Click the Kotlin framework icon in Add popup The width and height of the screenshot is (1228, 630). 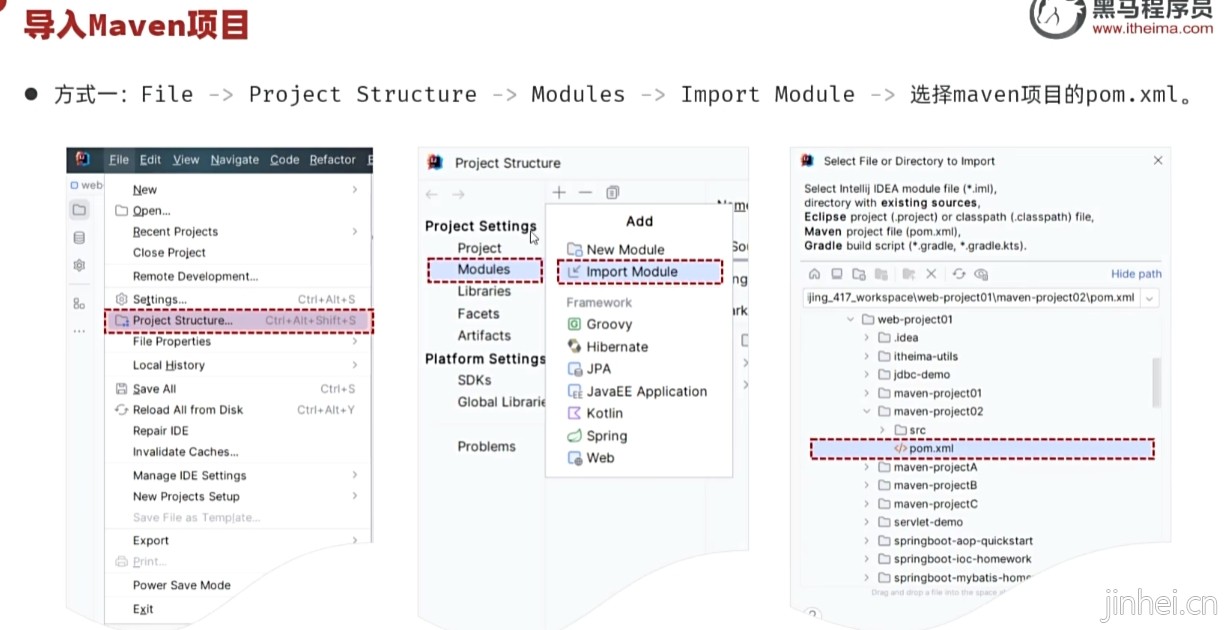click(574, 413)
